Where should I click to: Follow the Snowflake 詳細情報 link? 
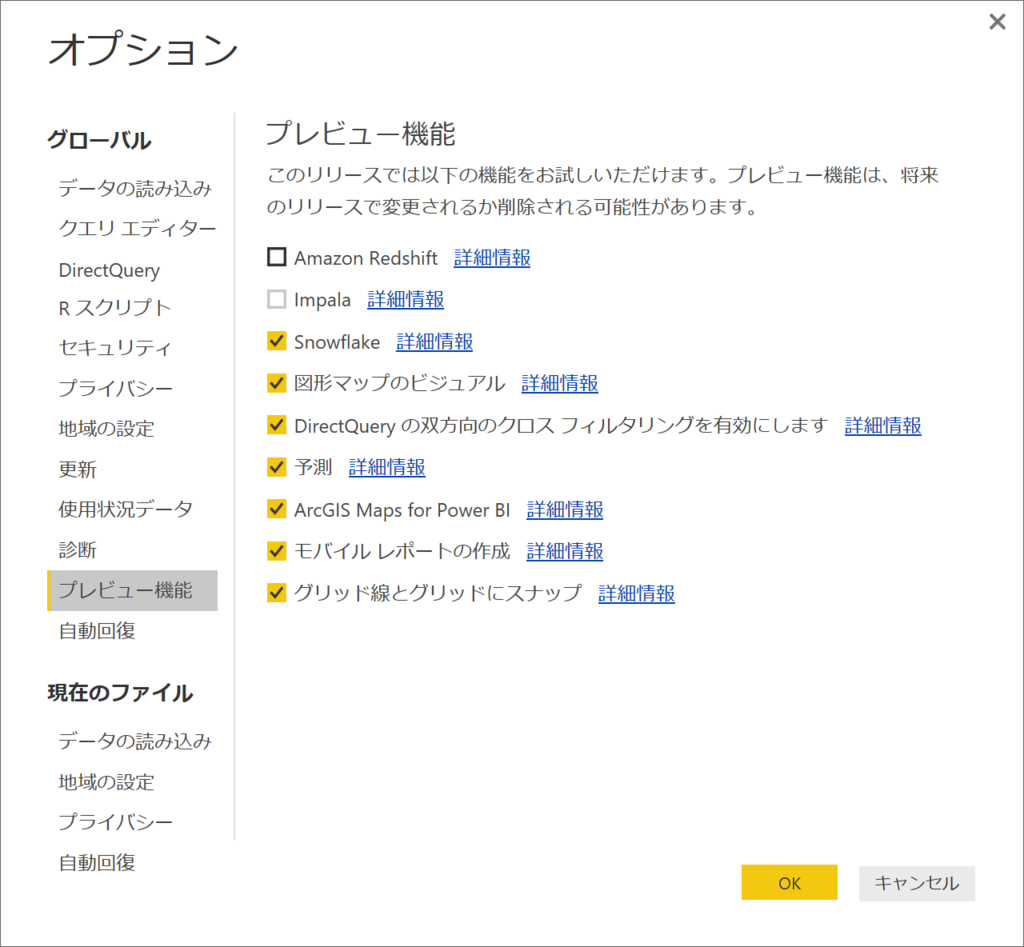pyautogui.click(x=434, y=342)
